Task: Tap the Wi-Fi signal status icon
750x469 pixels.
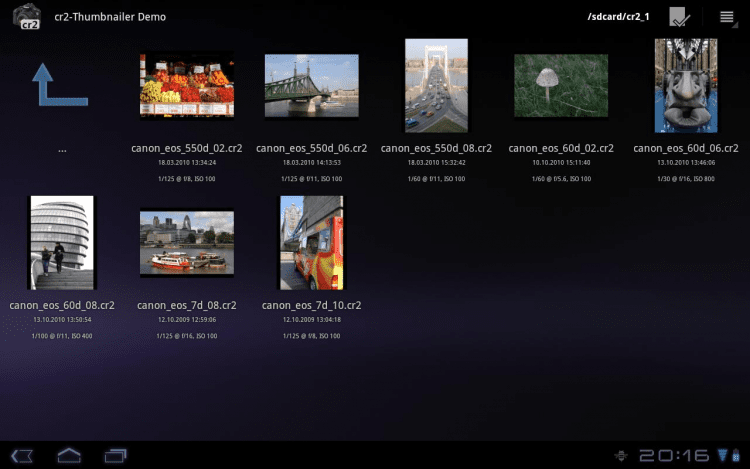Action: tap(722, 455)
